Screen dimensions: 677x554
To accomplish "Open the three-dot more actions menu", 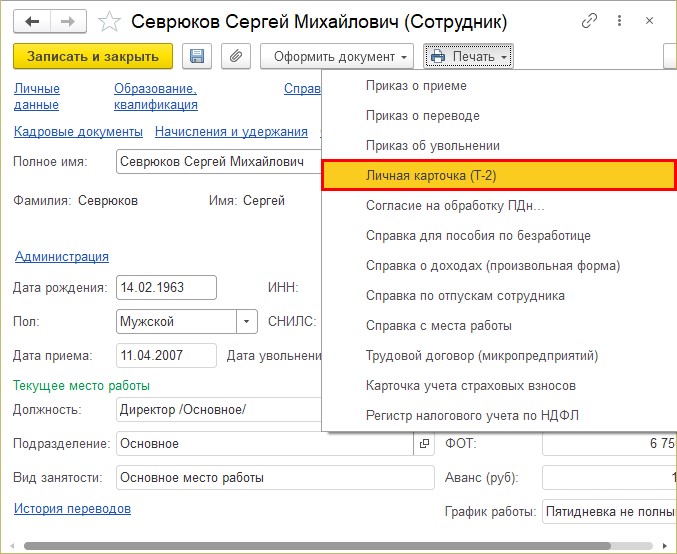I will tap(620, 20).
